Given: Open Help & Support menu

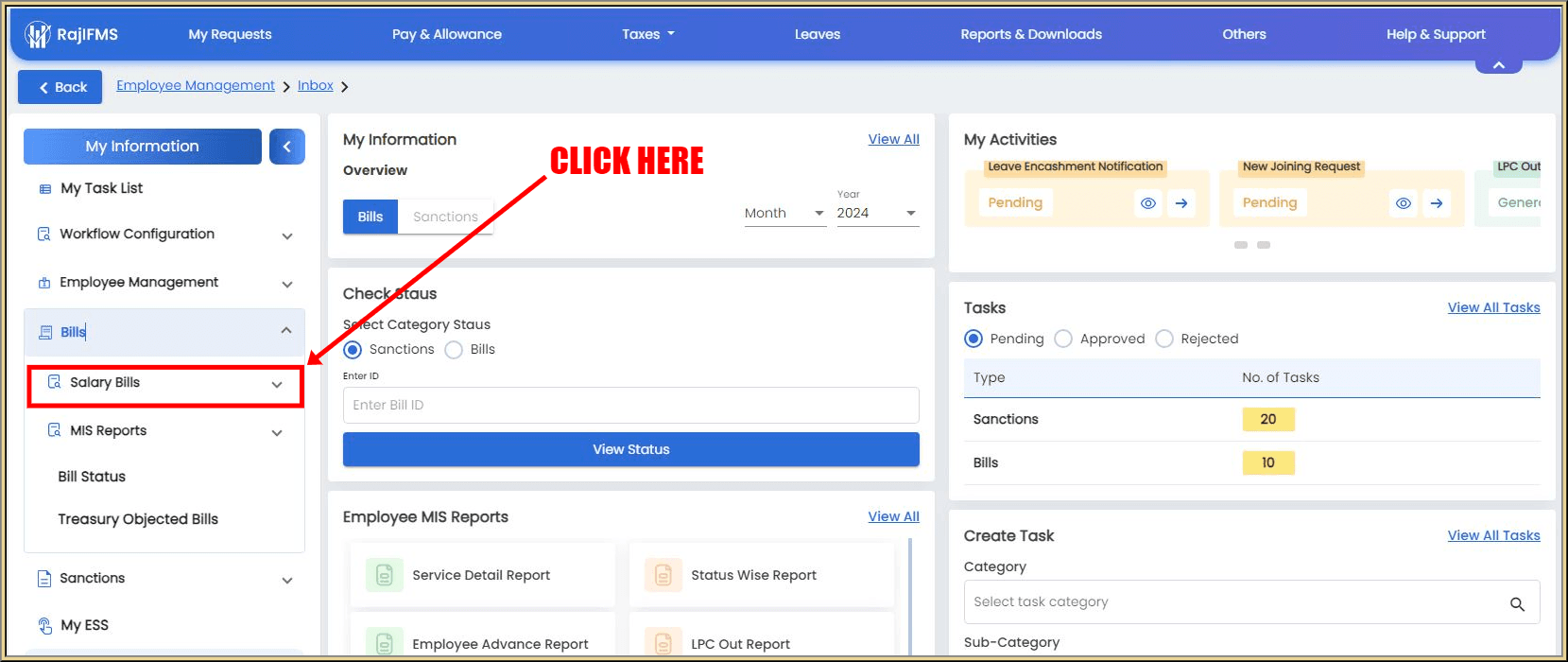Looking at the screenshot, I should [1436, 34].
